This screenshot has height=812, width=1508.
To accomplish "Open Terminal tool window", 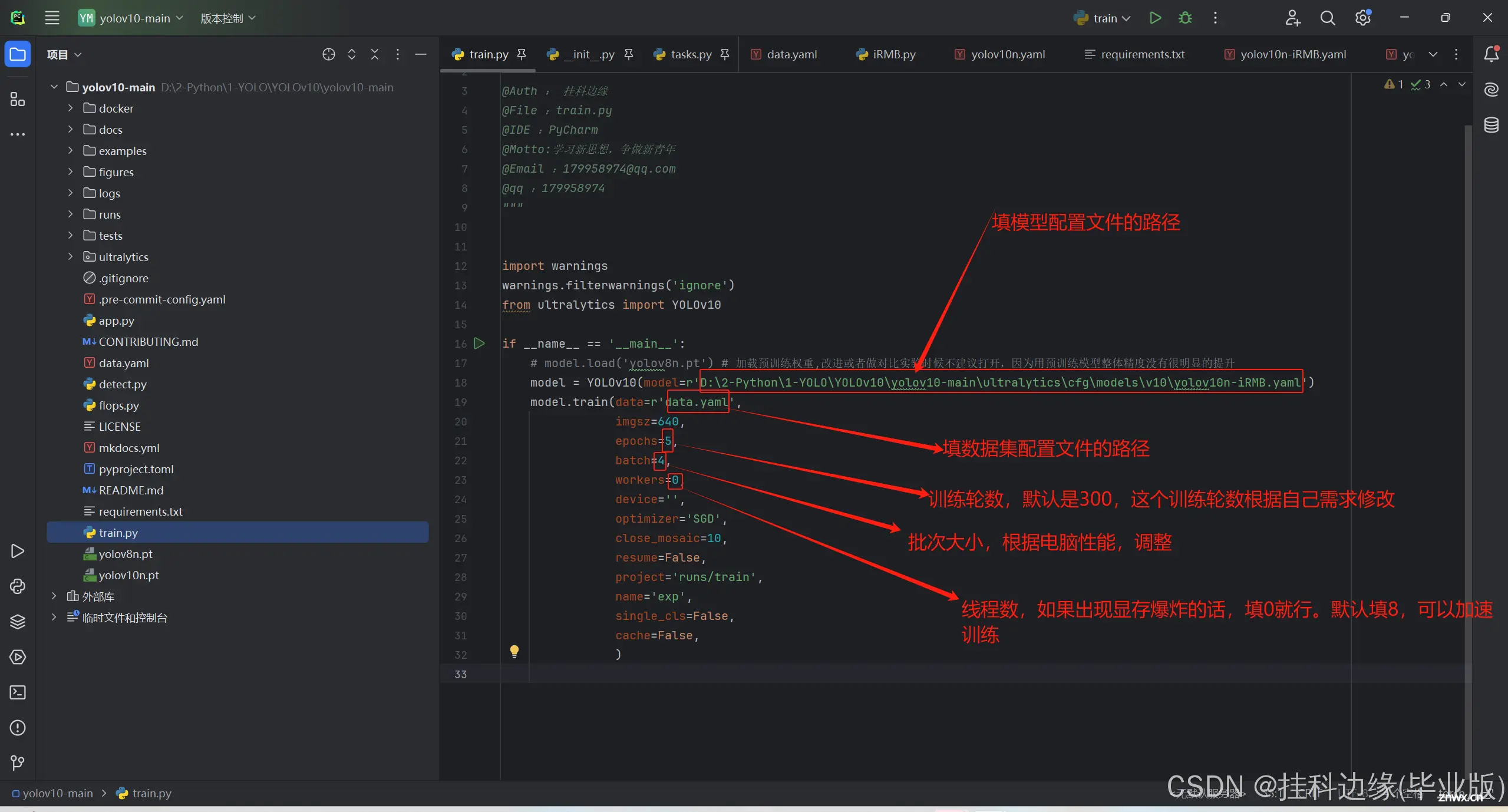I will pos(18,692).
